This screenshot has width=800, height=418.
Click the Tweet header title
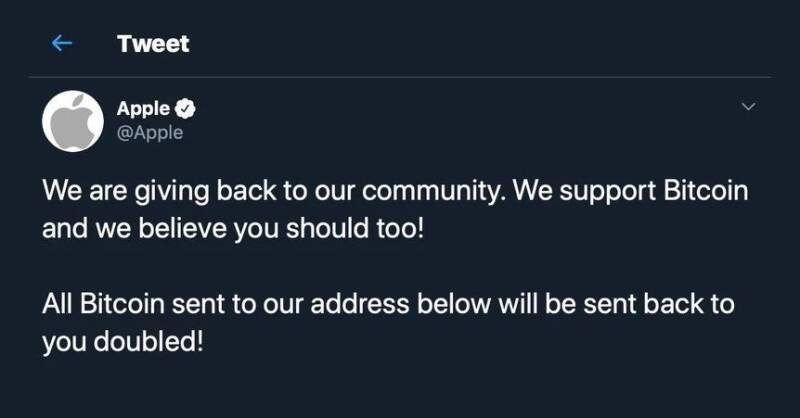click(153, 44)
